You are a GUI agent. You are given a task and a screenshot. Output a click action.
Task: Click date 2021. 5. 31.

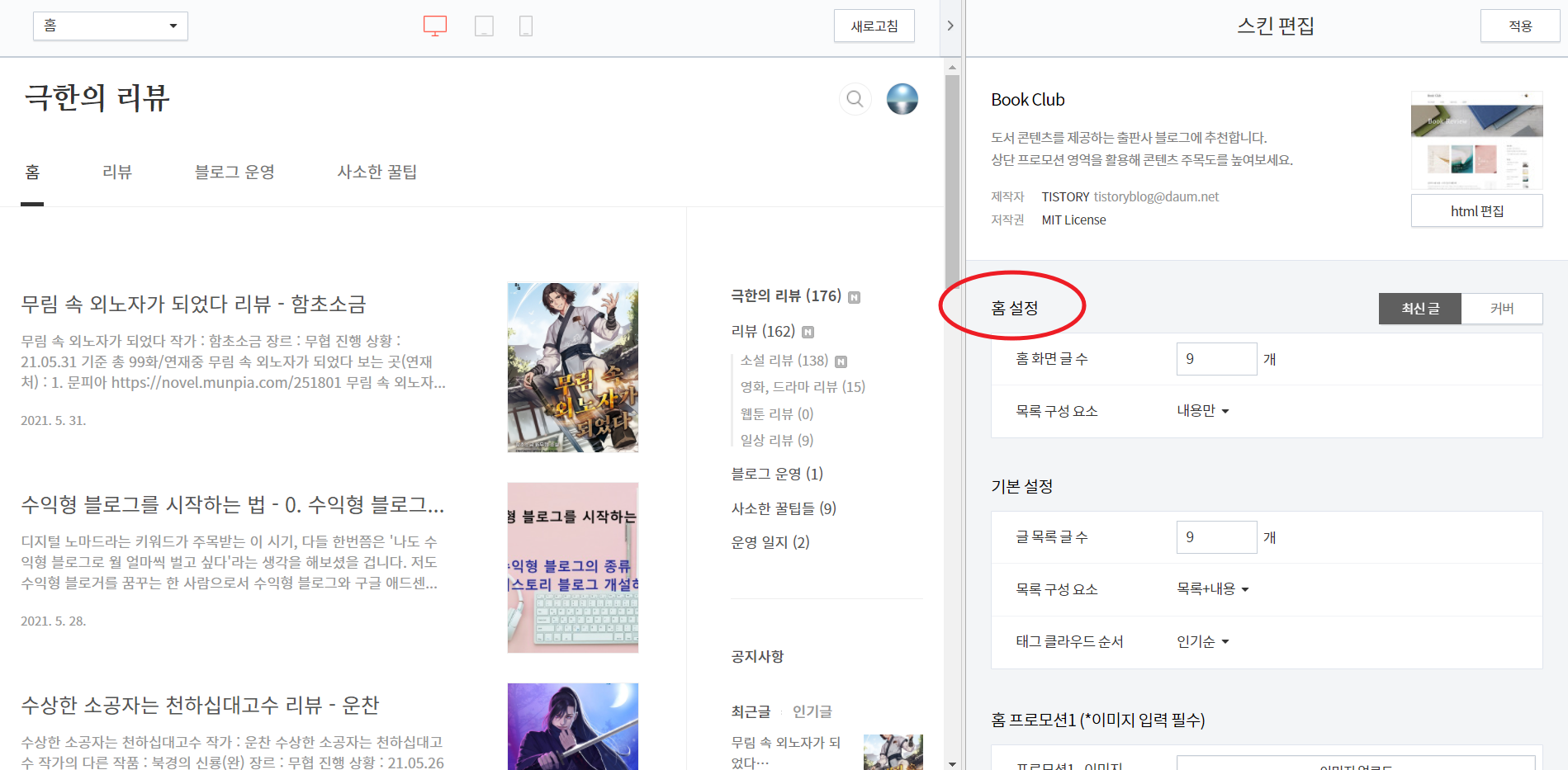click(54, 421)
